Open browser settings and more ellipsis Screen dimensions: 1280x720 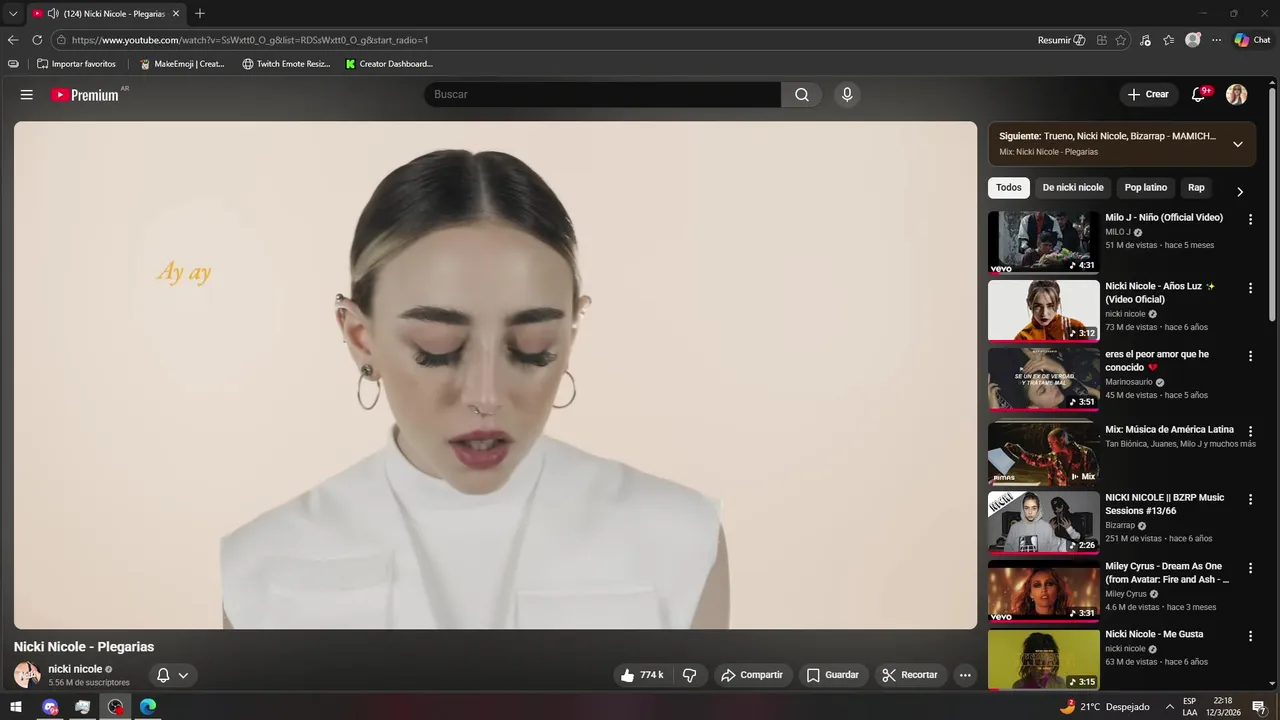(x=1216, y=40)
